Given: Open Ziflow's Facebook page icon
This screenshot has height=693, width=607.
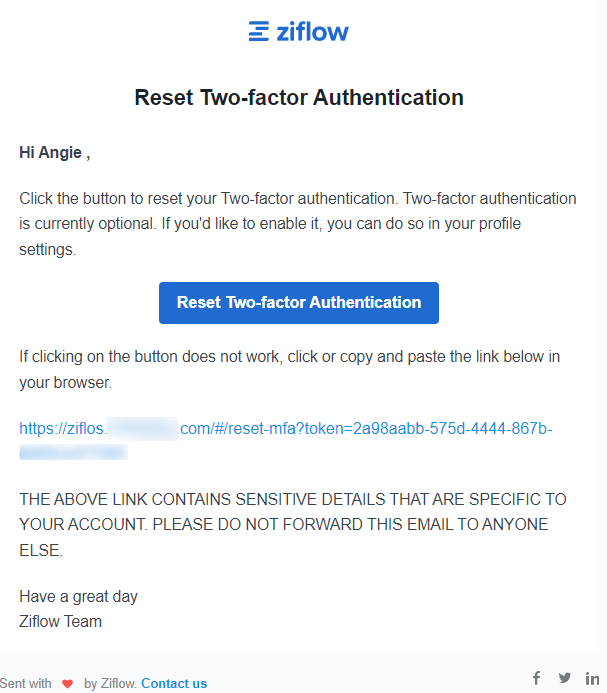Looking at the screenshot, I should pos(536,678).
